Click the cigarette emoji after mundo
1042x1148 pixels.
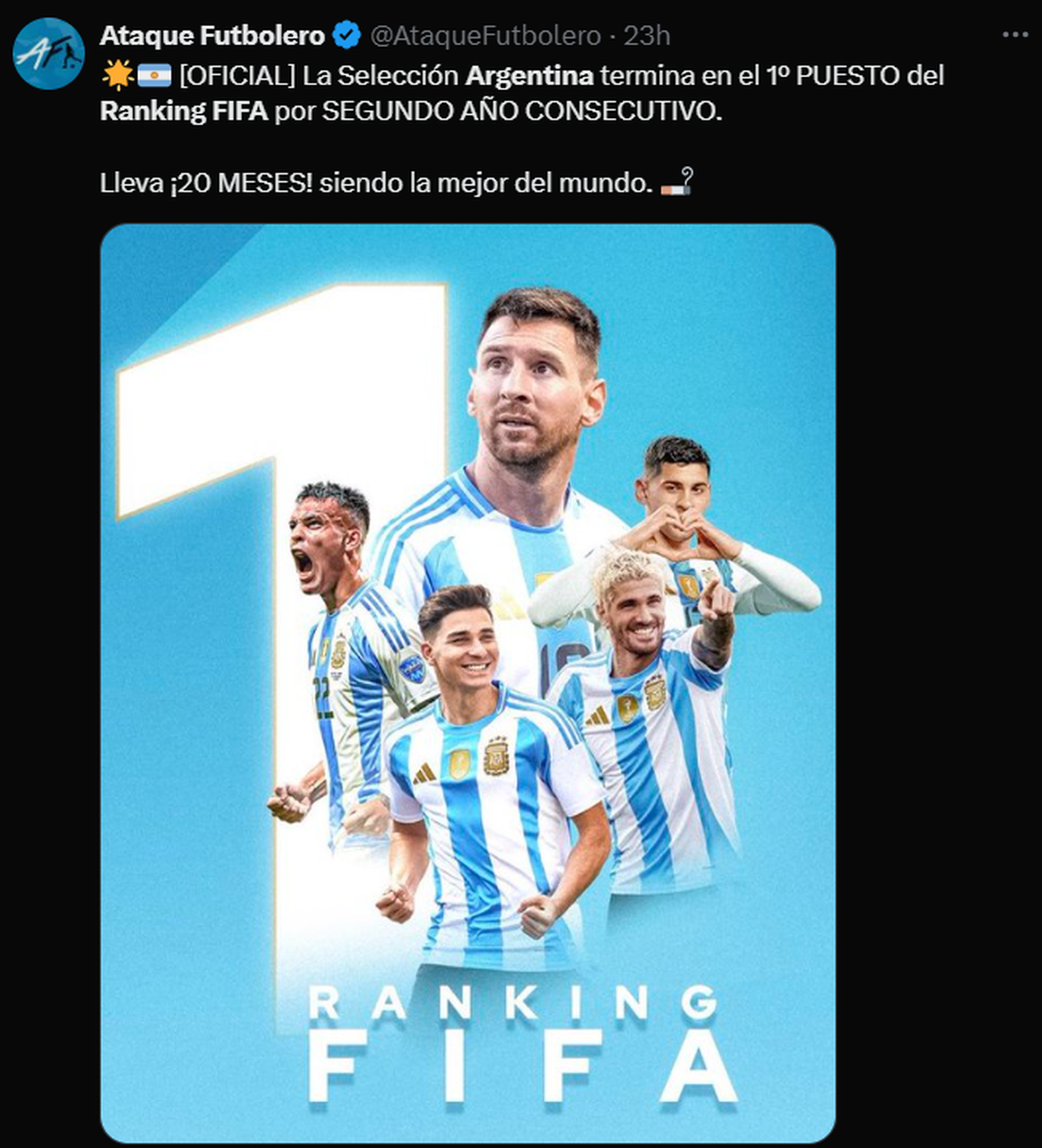676,182
